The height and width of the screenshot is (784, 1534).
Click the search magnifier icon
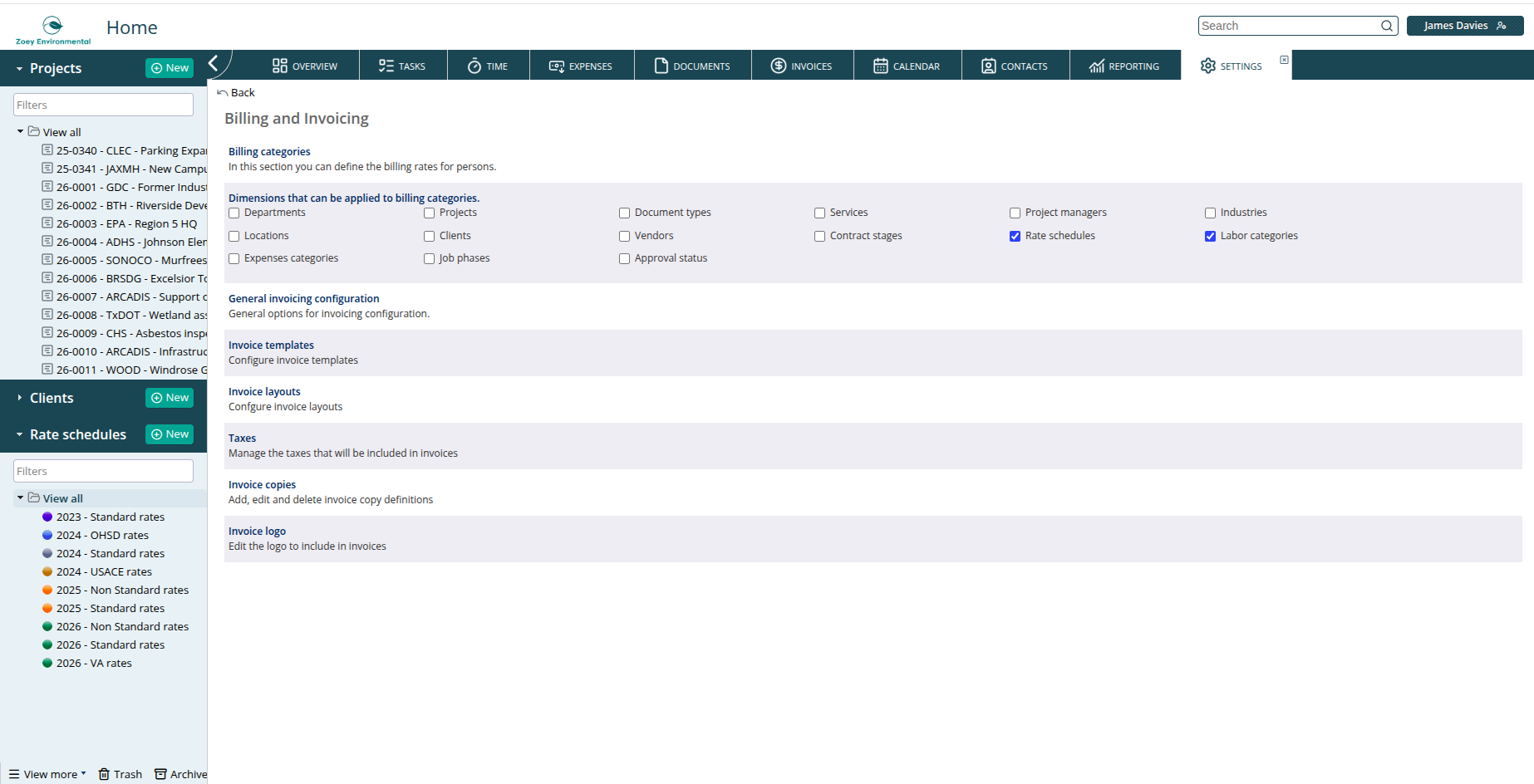(x=1386, y=26)
